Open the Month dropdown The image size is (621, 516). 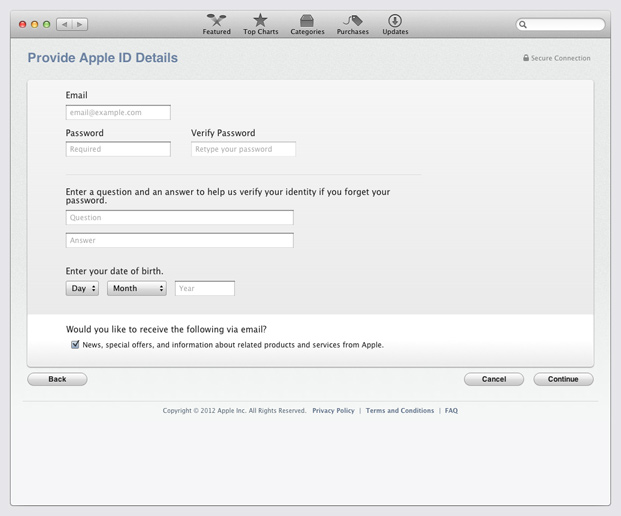click(x=137, y=288)
